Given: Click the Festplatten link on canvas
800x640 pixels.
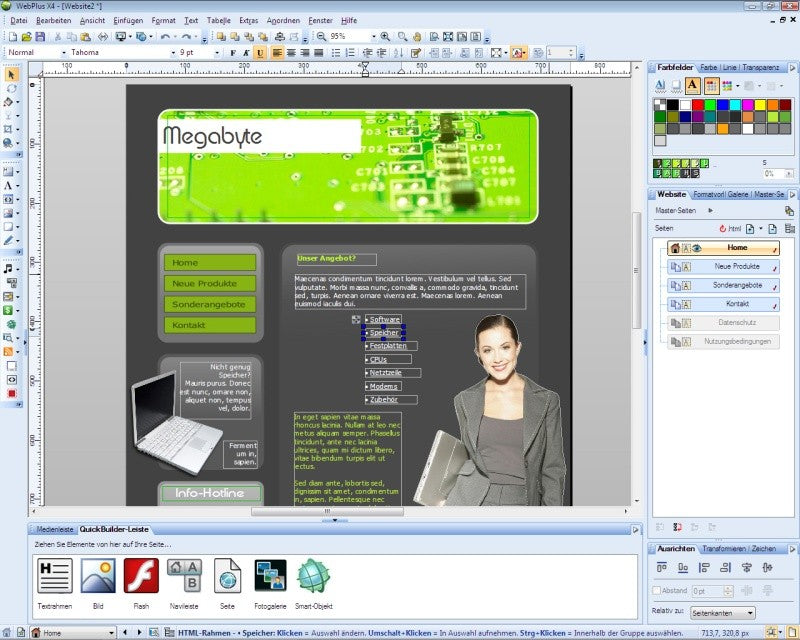Looking at the screenshot, I should [x=388, y=346].
